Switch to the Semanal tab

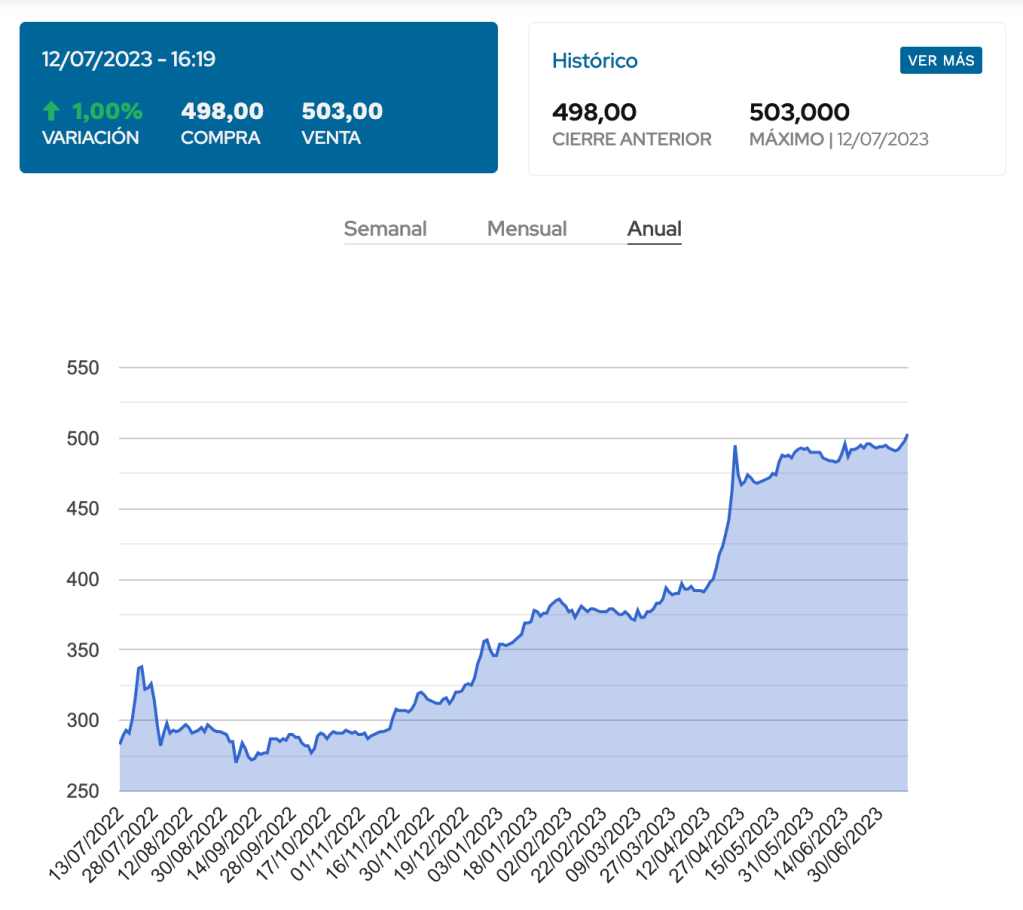coord(385,229)
